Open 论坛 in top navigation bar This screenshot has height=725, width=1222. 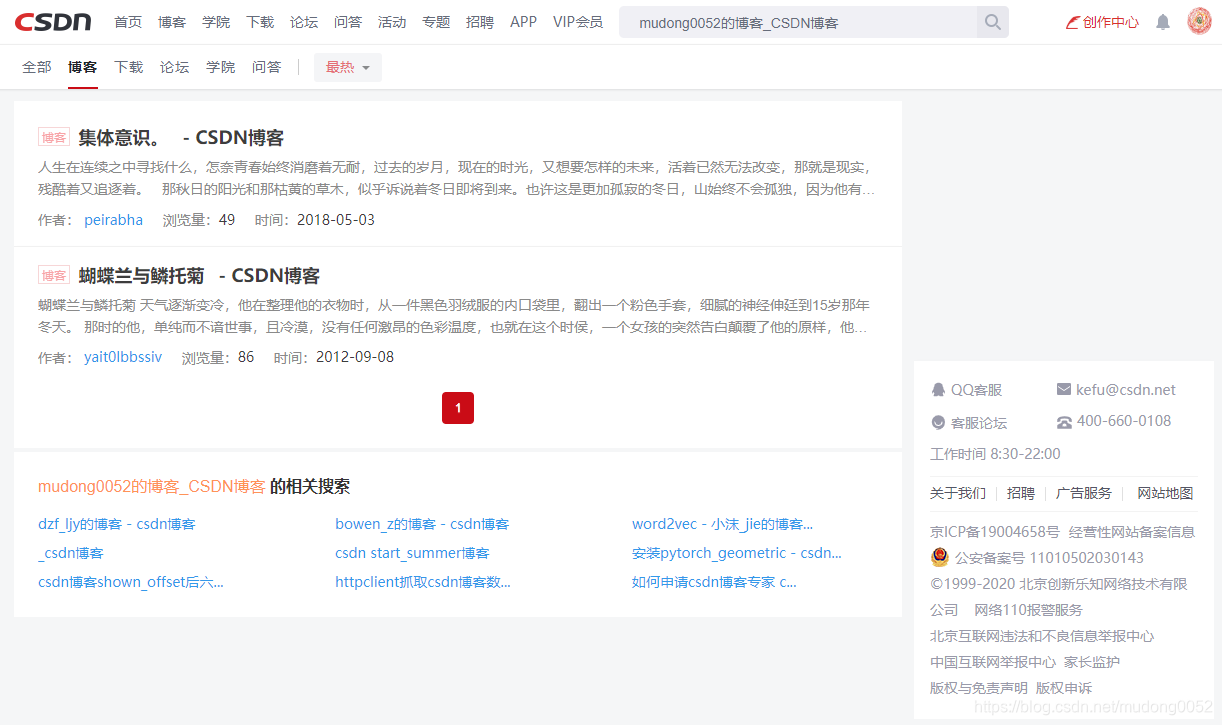pyautogui.click(x=304, y=22)
